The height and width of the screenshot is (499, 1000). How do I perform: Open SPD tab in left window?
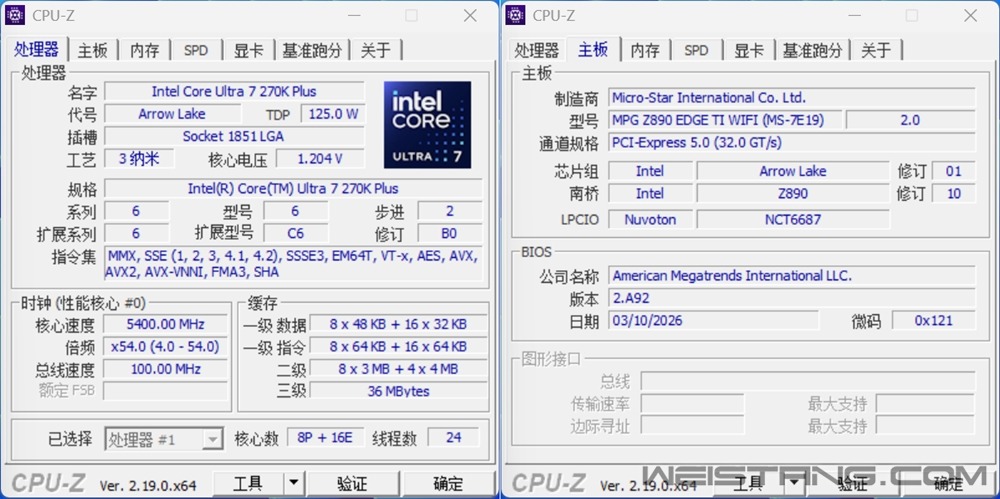(196, 50)
